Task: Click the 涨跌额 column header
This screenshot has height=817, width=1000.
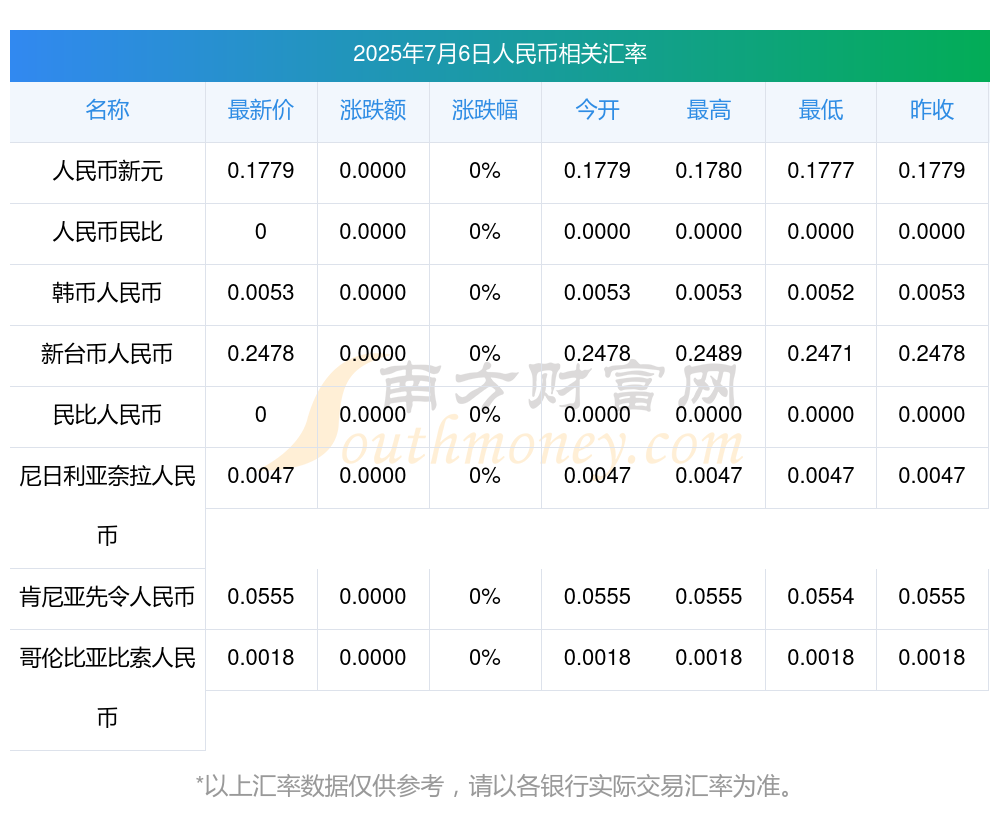Action: pos(373,110)
